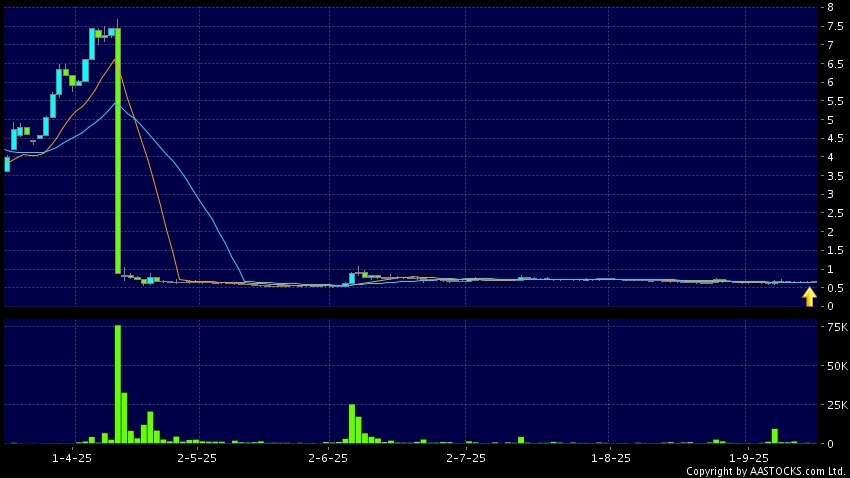Image resolution: width=850 pixels, height=478 pixels.
Task: Click the "3.5" price axis label
Action: [x=835, y=176]
